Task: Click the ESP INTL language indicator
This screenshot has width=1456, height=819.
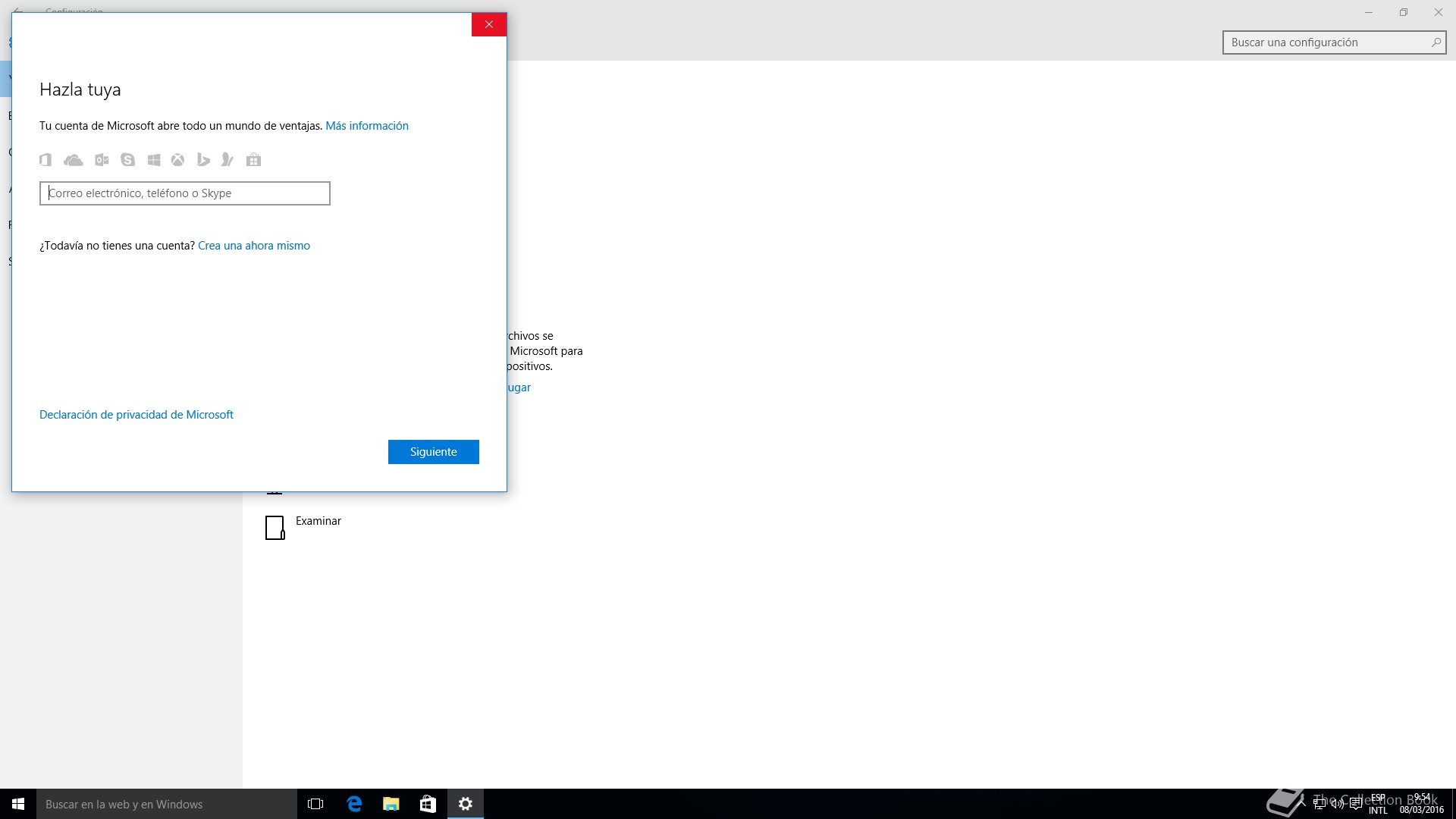Action: tap(1378, 804)
